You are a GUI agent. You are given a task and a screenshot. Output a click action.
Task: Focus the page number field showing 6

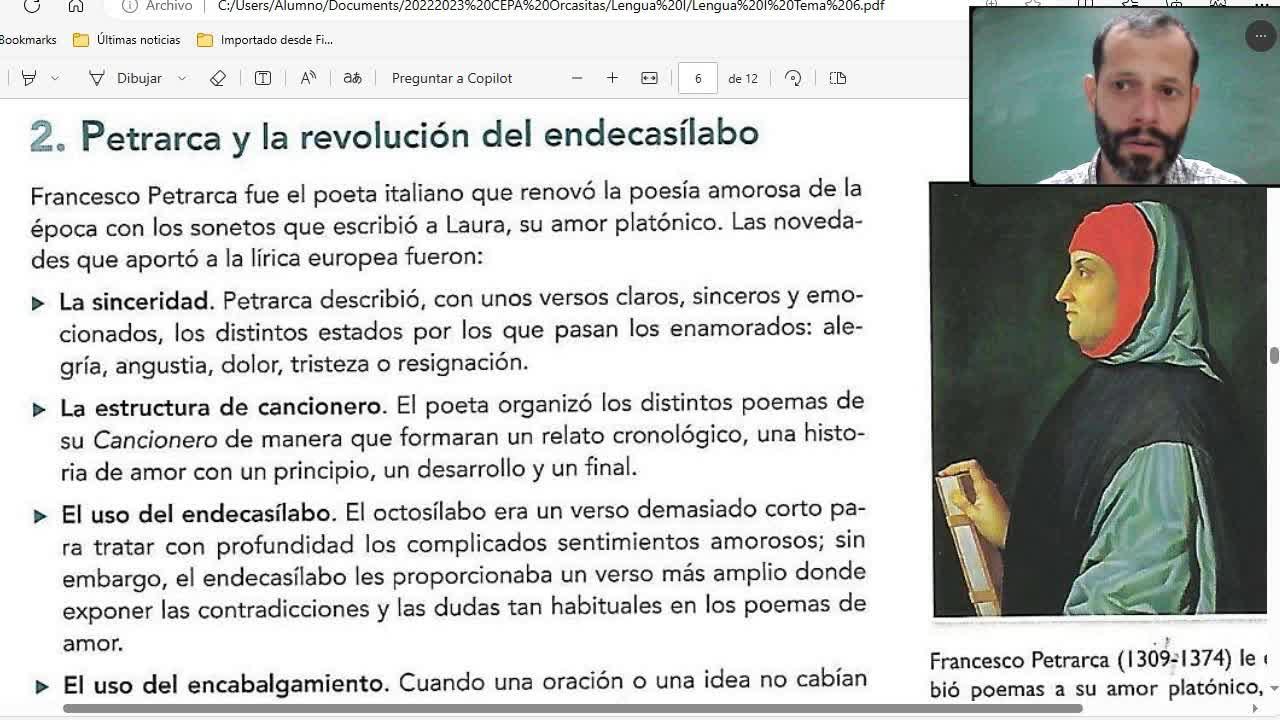point(698,78)
